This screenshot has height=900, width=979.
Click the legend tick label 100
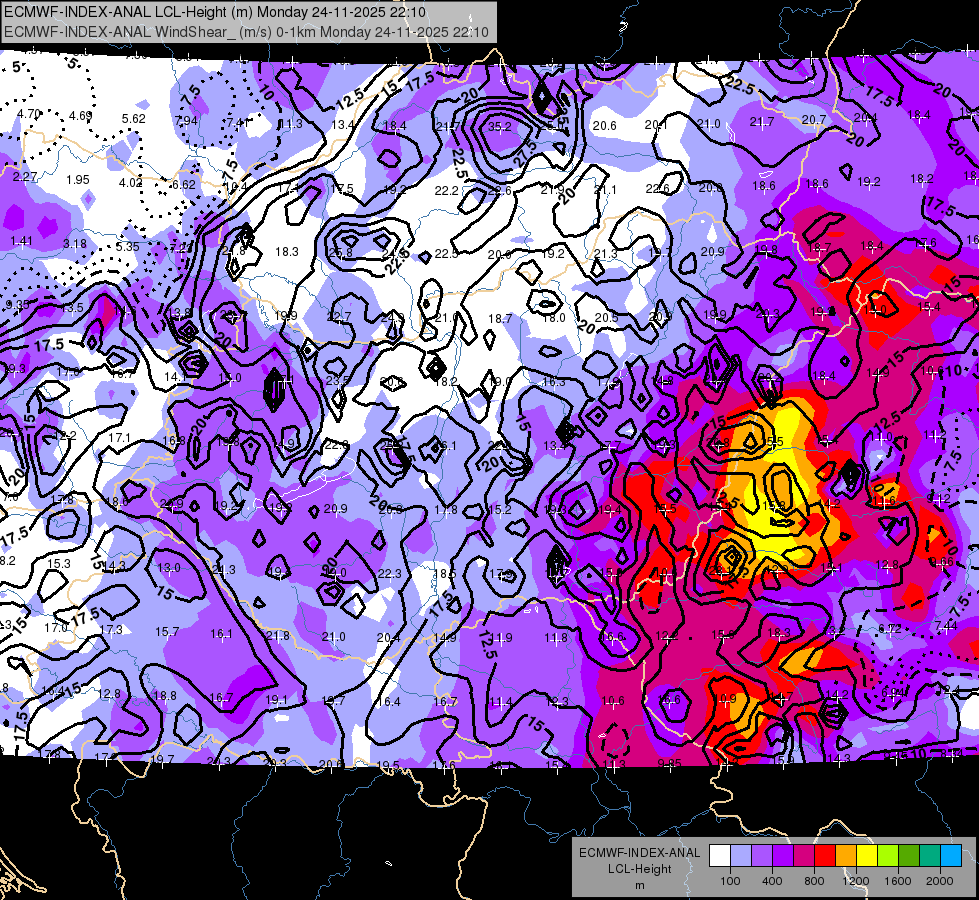(730, 881)
